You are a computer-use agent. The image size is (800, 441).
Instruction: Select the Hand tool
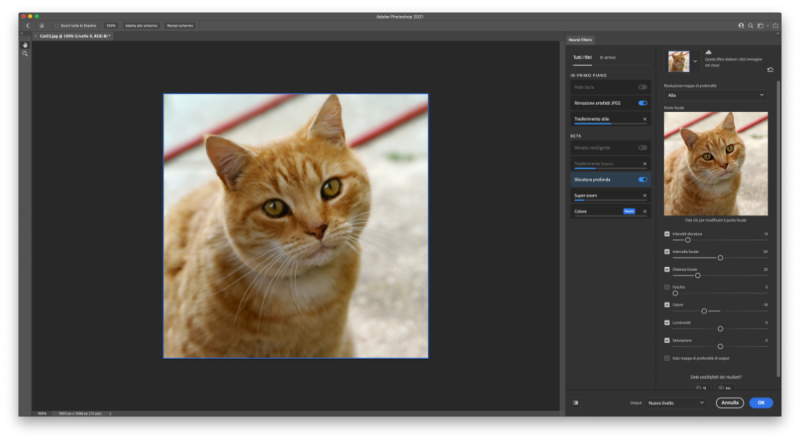pos(25,45)
